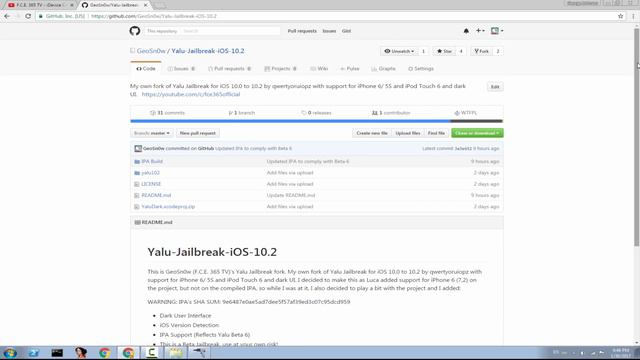Open the file icon beside LICENSE
The width and height of the screenshot is (640, 360).
tap(137, 184)
